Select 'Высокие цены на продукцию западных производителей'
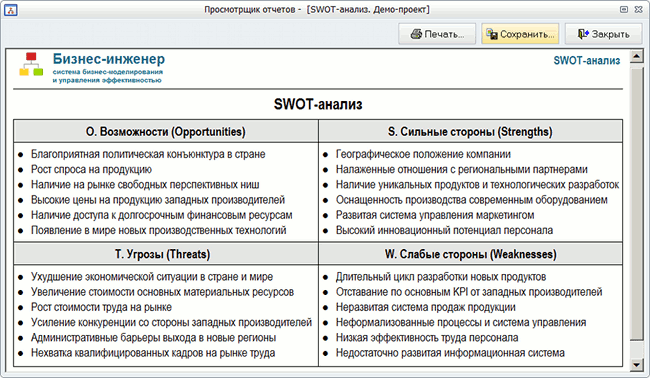 [x=158, y=200]
